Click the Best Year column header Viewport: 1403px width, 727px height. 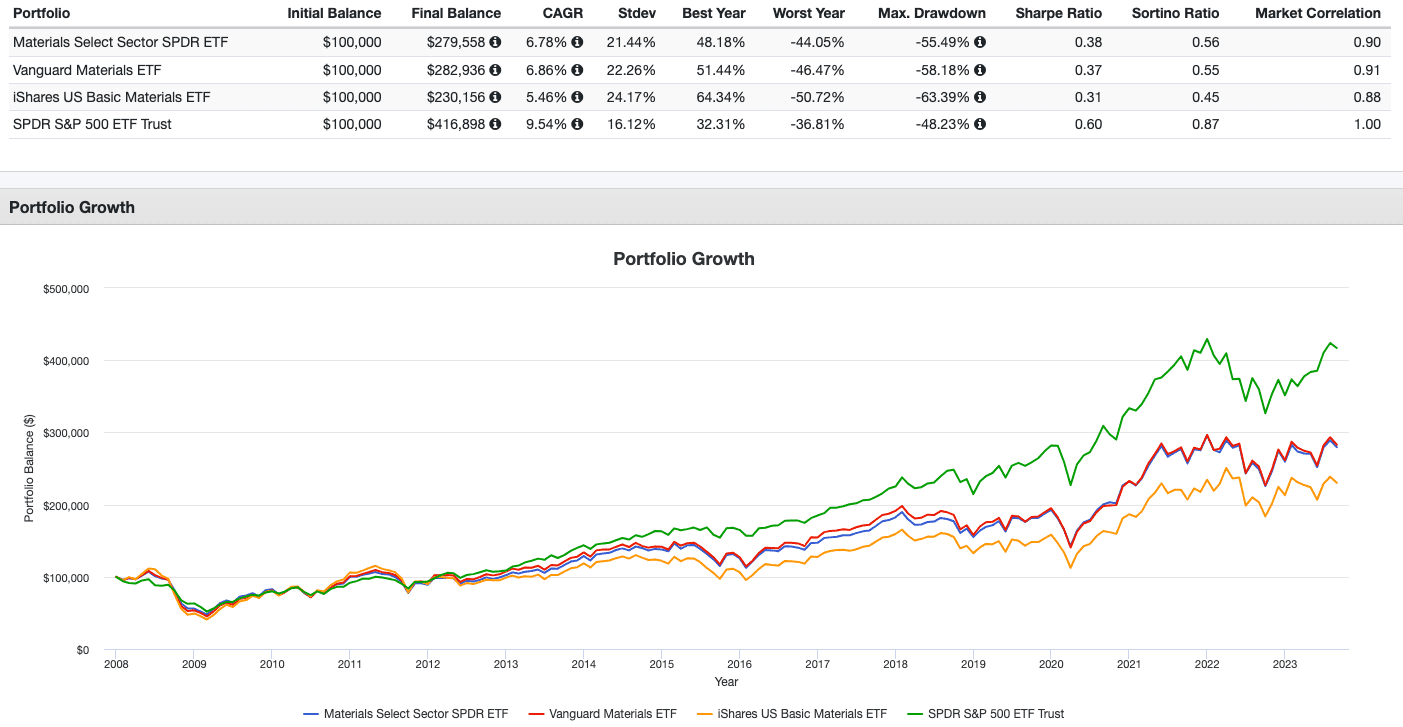point(714,14)
